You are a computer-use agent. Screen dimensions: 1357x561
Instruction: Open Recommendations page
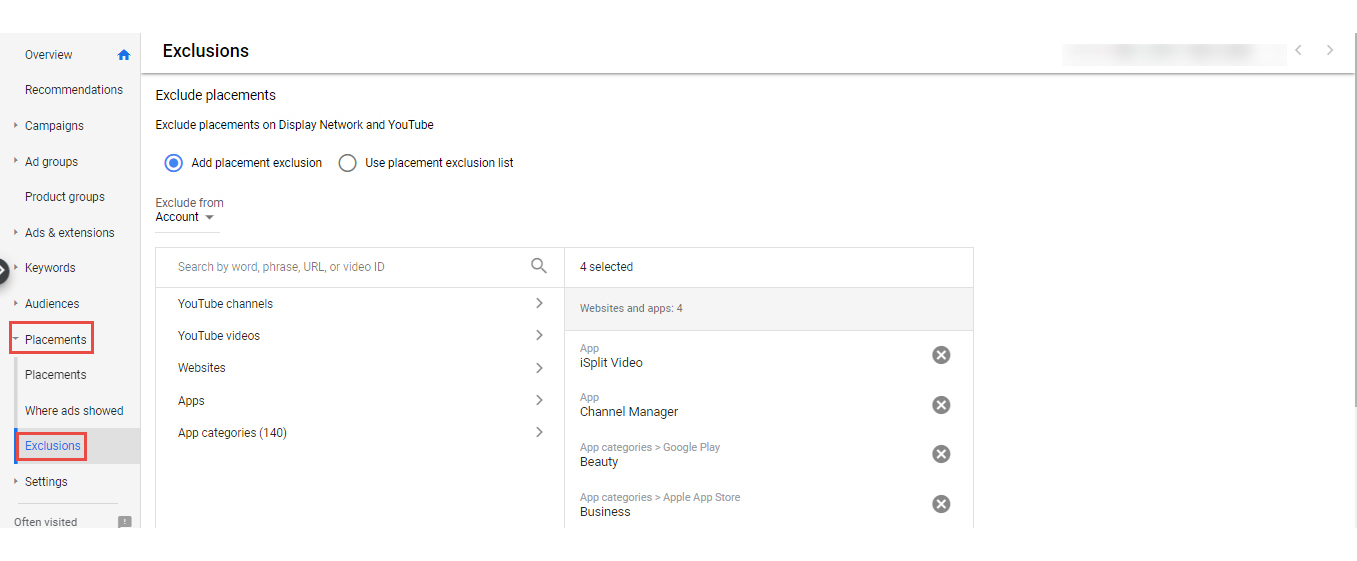(74, 90)
